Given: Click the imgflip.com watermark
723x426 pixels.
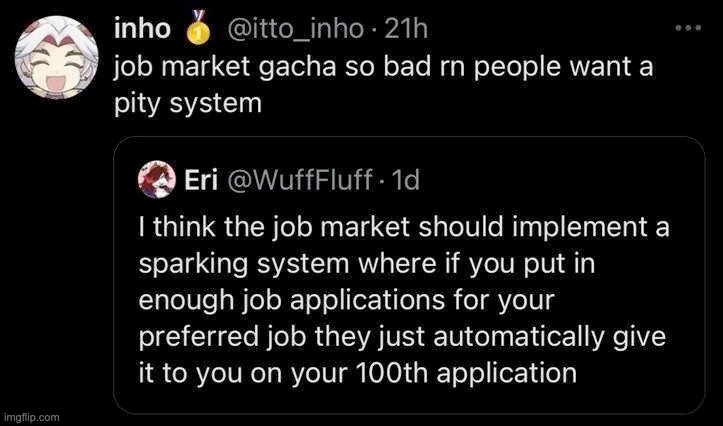Looking at the screenshot, I should click(32, 416).
